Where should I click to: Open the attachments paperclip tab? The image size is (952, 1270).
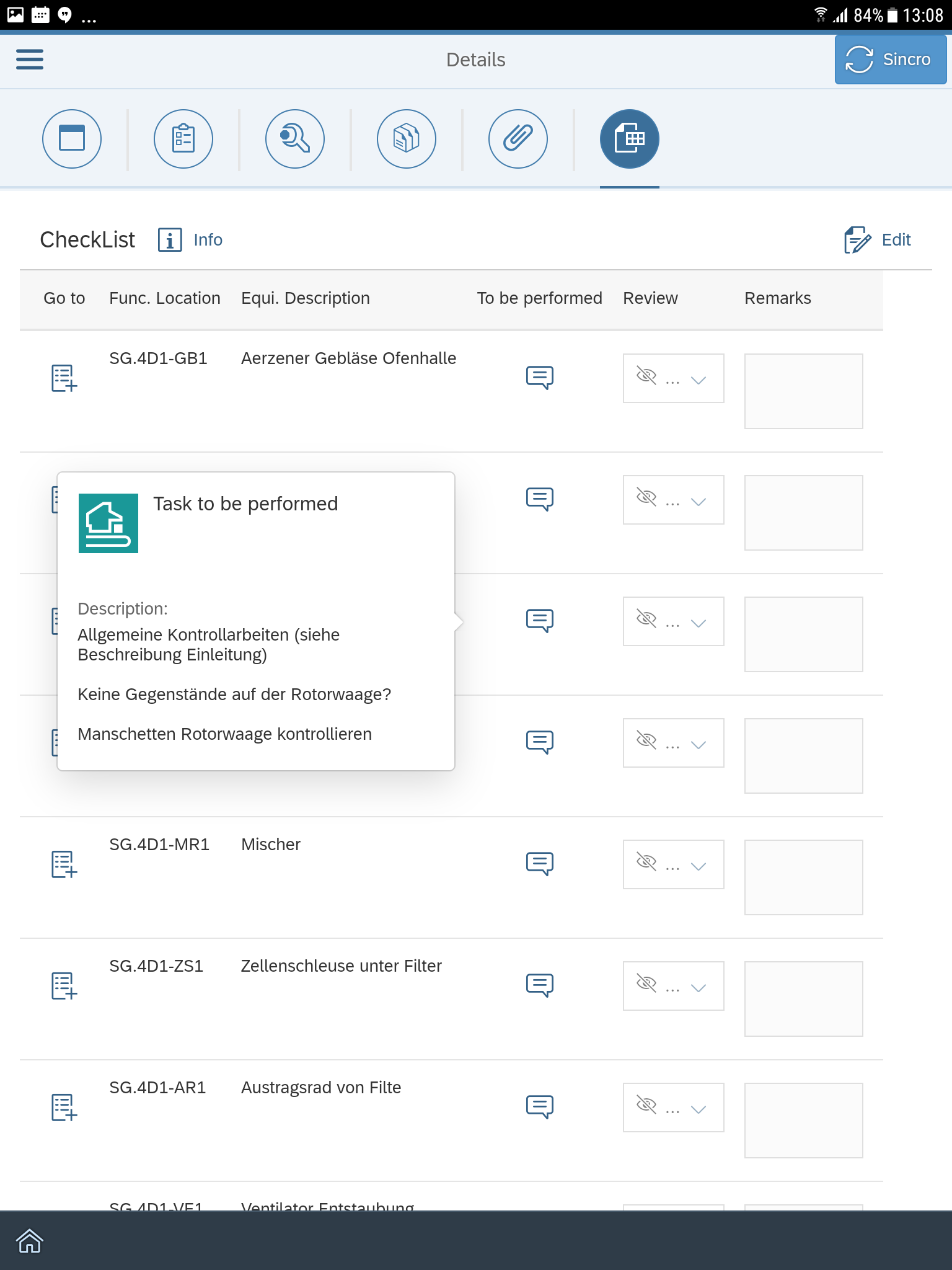(x=518, y=139)
